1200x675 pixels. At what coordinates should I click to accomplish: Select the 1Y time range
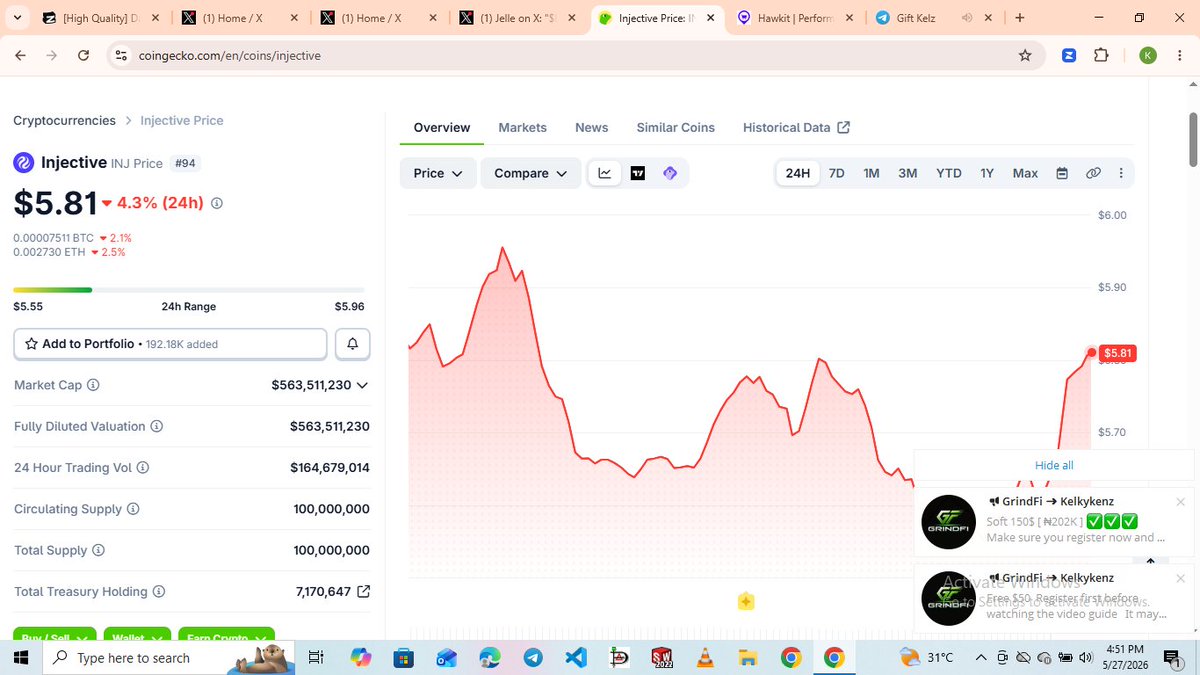pyautogui.click(x=987, y=173)
